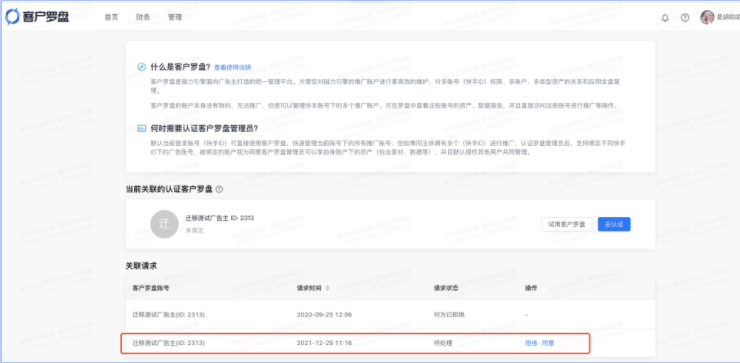Click the compass icon beside 什么是客户罗盘
The image size is (740, 363).
pos(142,67)
